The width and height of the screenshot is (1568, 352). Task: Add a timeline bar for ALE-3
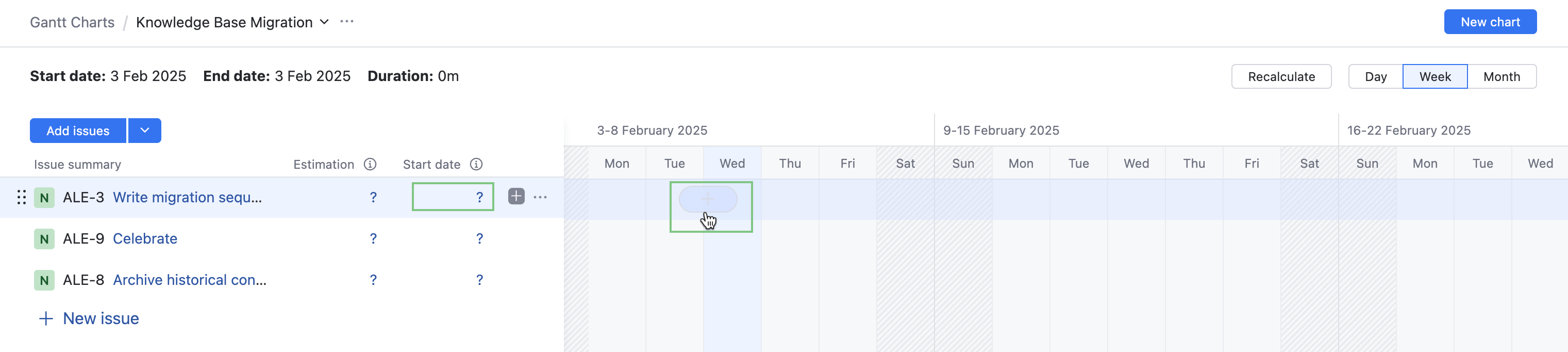click(707, 199)
